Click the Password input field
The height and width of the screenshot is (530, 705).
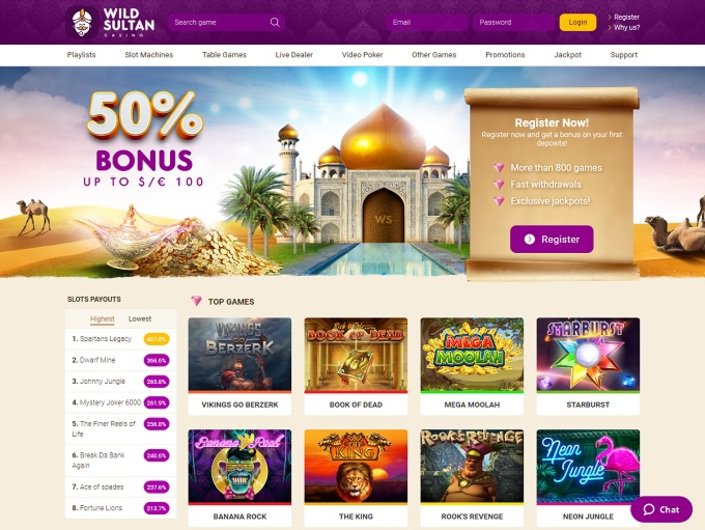point(513,22)
